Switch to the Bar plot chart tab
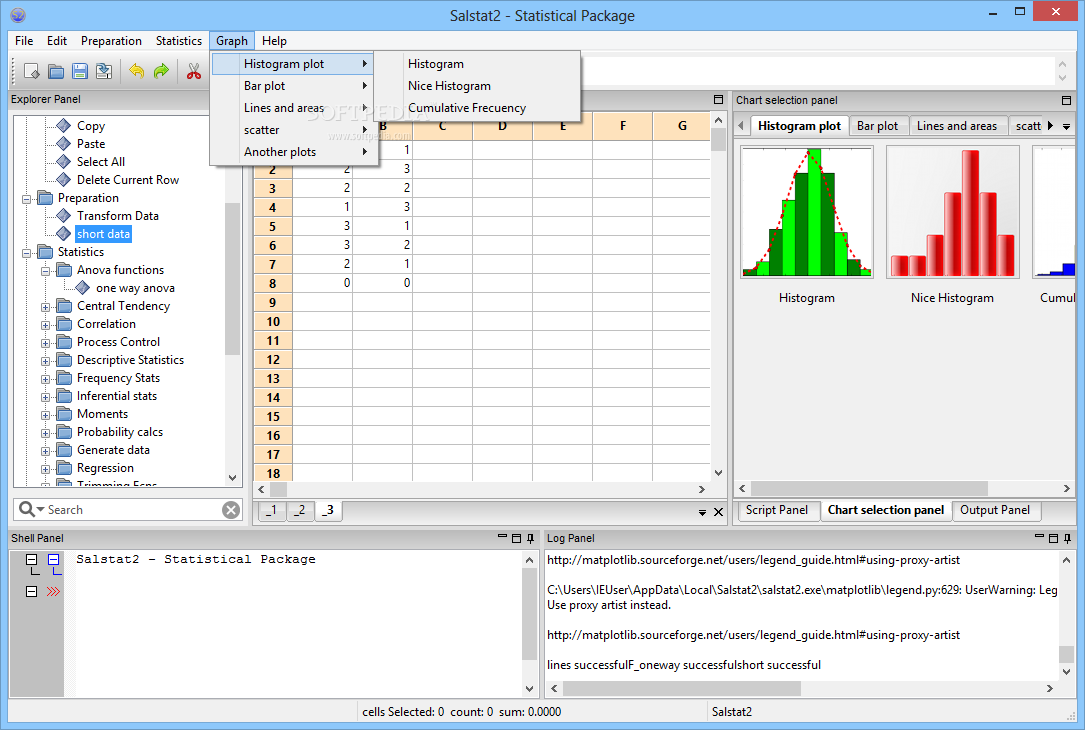The image size is (1085, 730). 877,126
